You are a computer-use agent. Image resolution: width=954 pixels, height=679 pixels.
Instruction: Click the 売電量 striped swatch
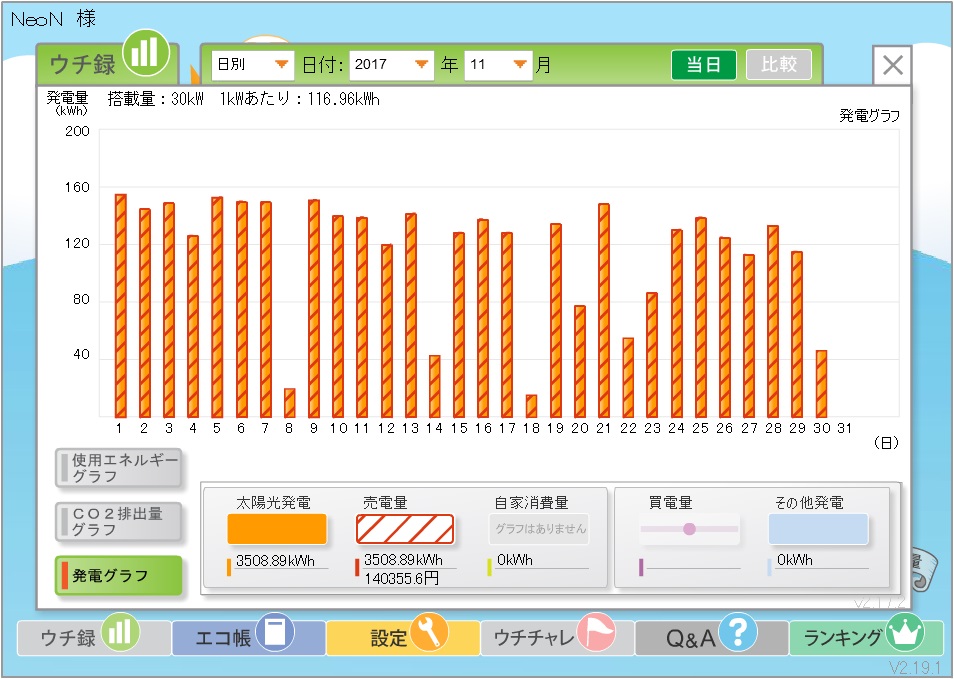click(x=405, y=529)
